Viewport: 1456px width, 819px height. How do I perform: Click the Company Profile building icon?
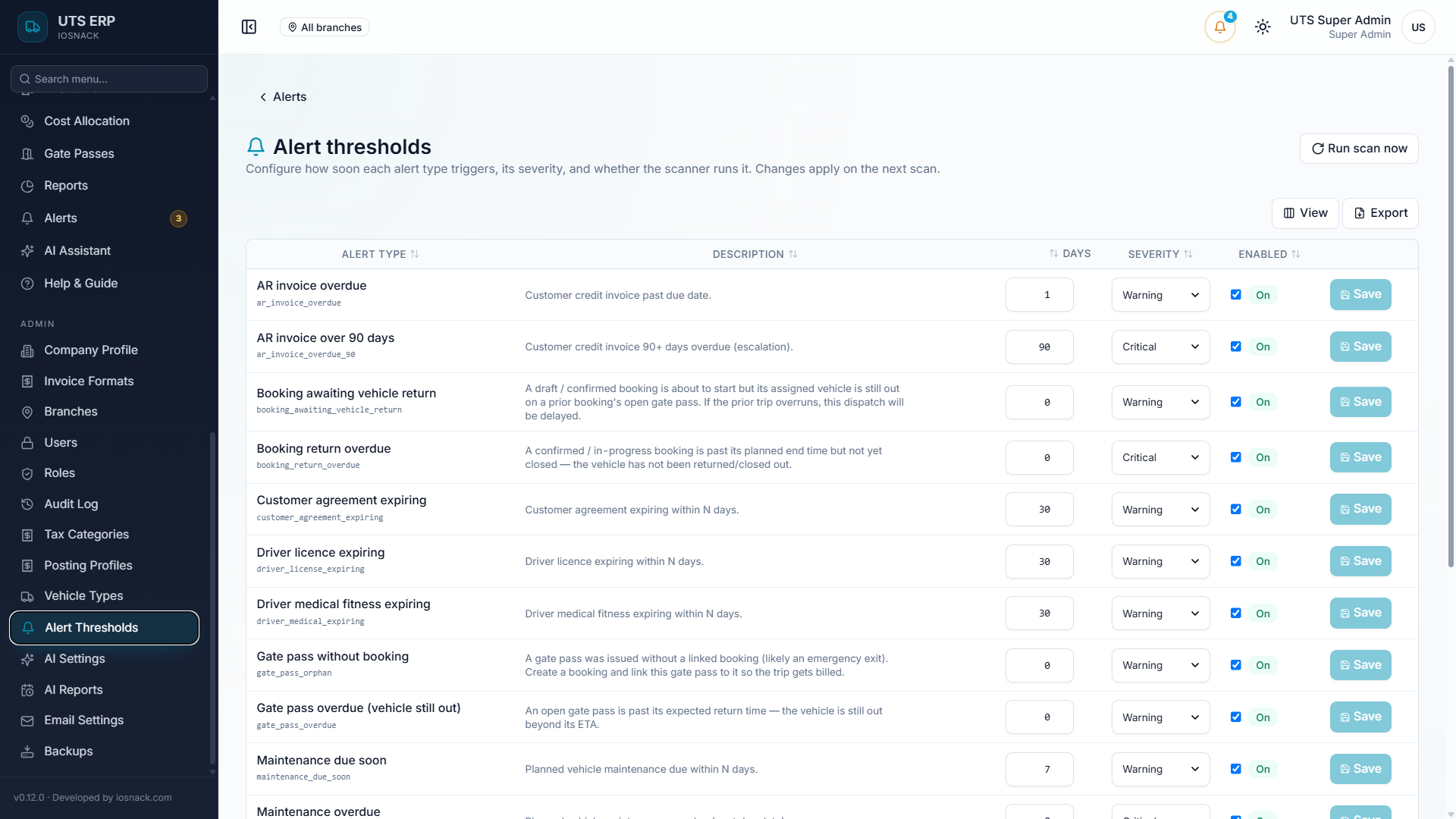[27, 350]
